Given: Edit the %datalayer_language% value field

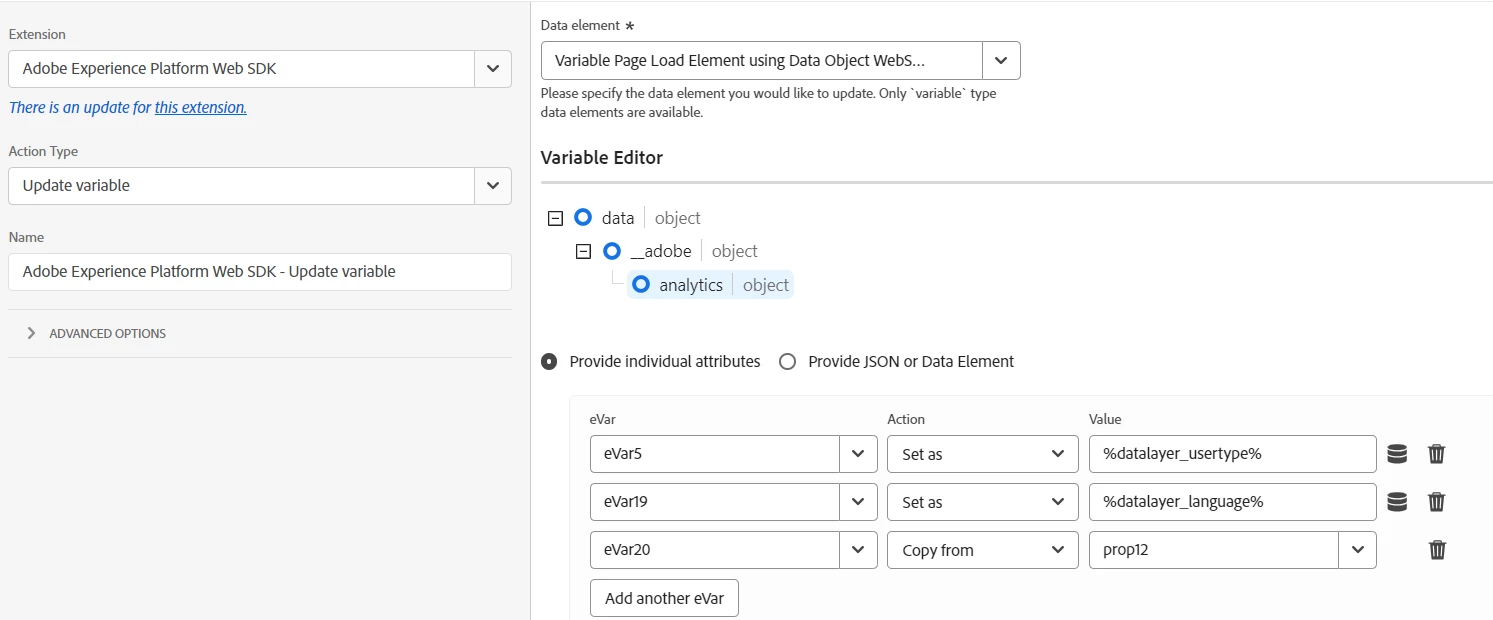Looking at the screenshot, I should coord(1233,502).
